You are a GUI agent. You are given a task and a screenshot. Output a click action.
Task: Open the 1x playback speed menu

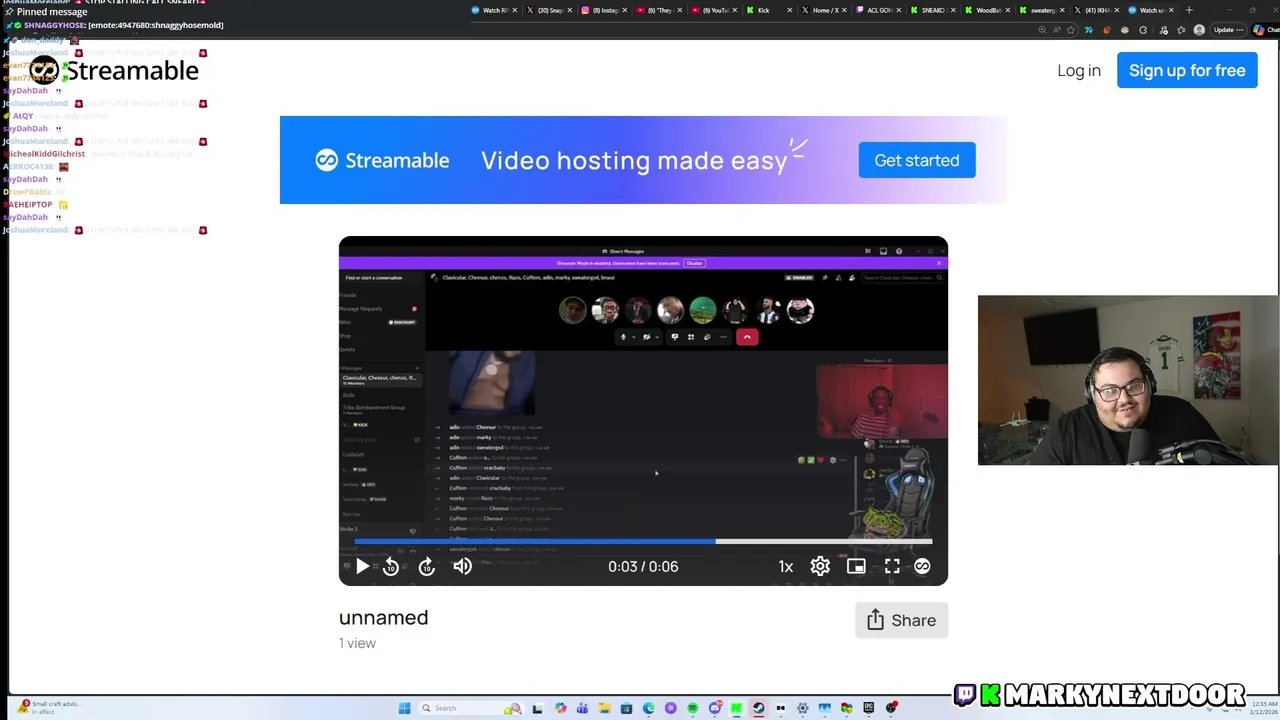pyautogui.click(x=786, y=567)
